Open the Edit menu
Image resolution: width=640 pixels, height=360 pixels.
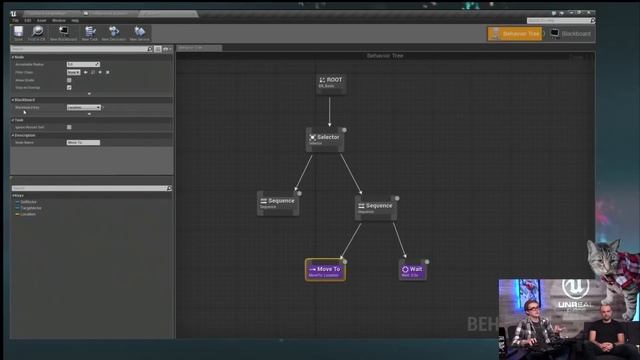(x=28, y=20)
